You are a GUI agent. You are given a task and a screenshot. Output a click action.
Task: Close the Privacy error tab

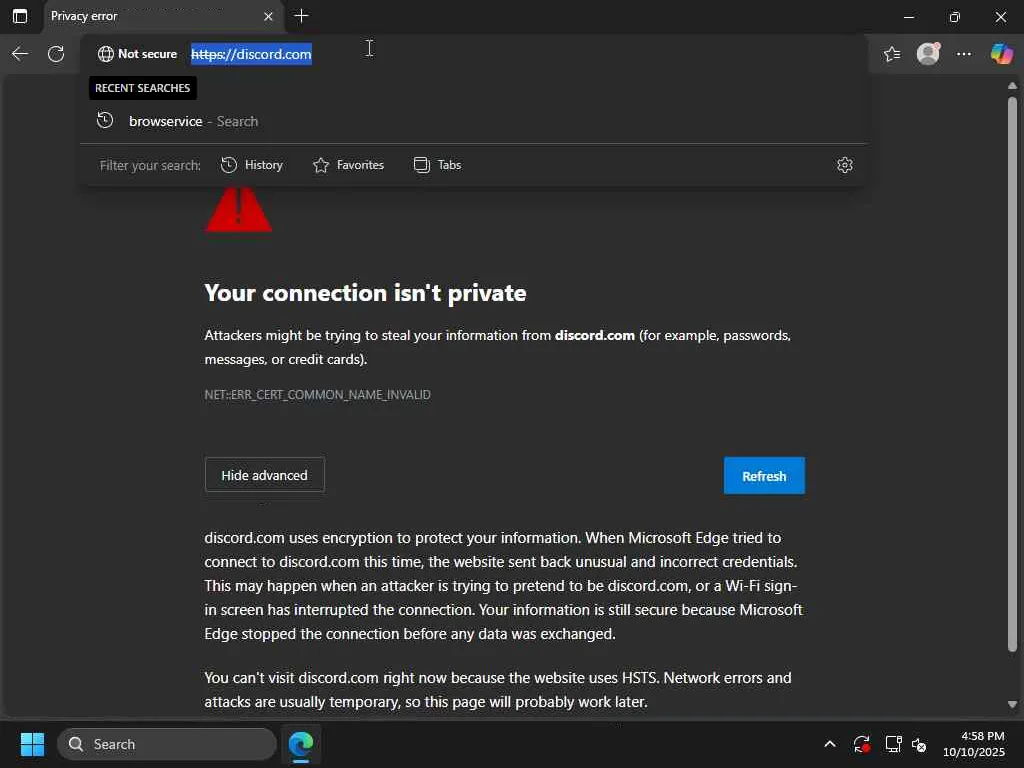click(268, 16)
